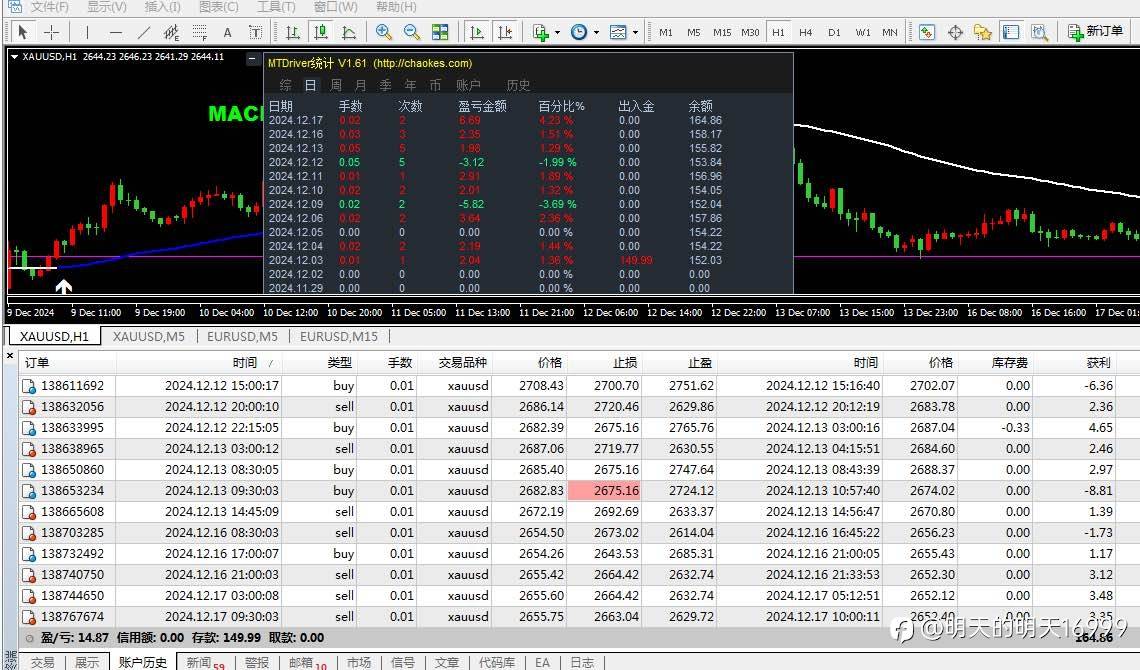Expand the XAUUSD,H1 chart title triangle
1140x670 pixels.
[14, 57]
